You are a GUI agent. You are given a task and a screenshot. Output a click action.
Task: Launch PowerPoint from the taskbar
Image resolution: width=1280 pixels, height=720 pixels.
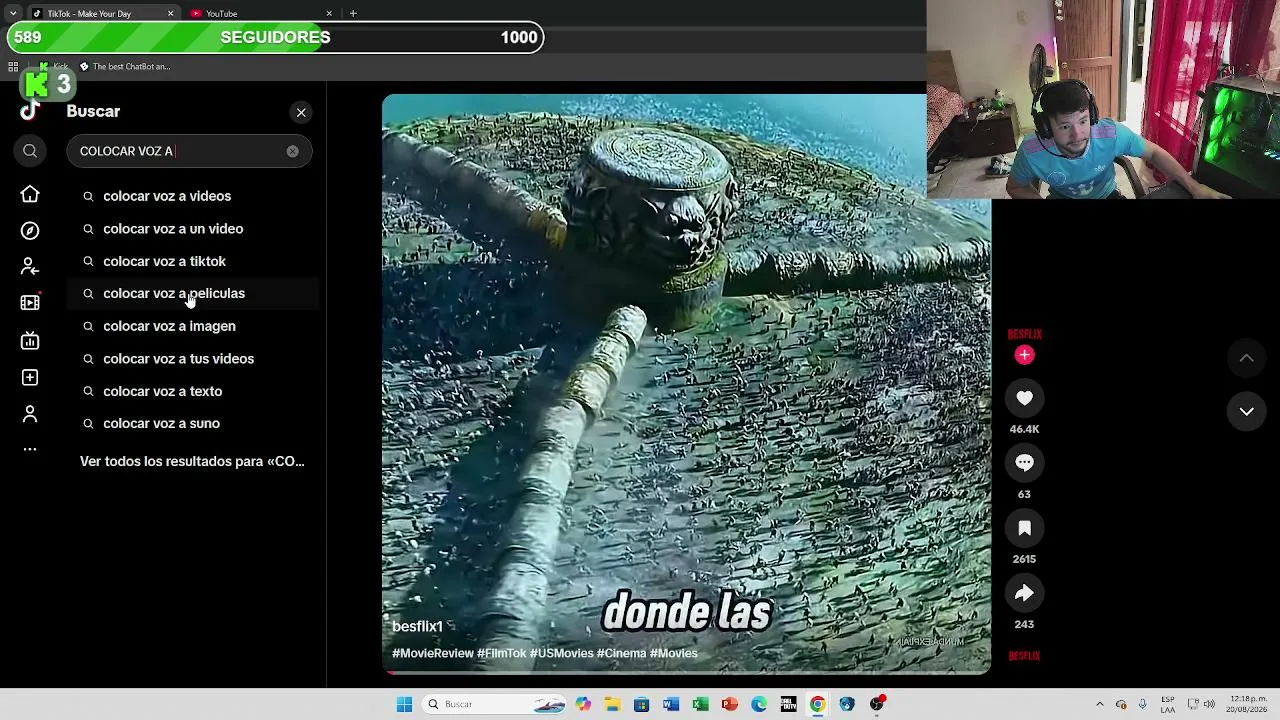729,704
